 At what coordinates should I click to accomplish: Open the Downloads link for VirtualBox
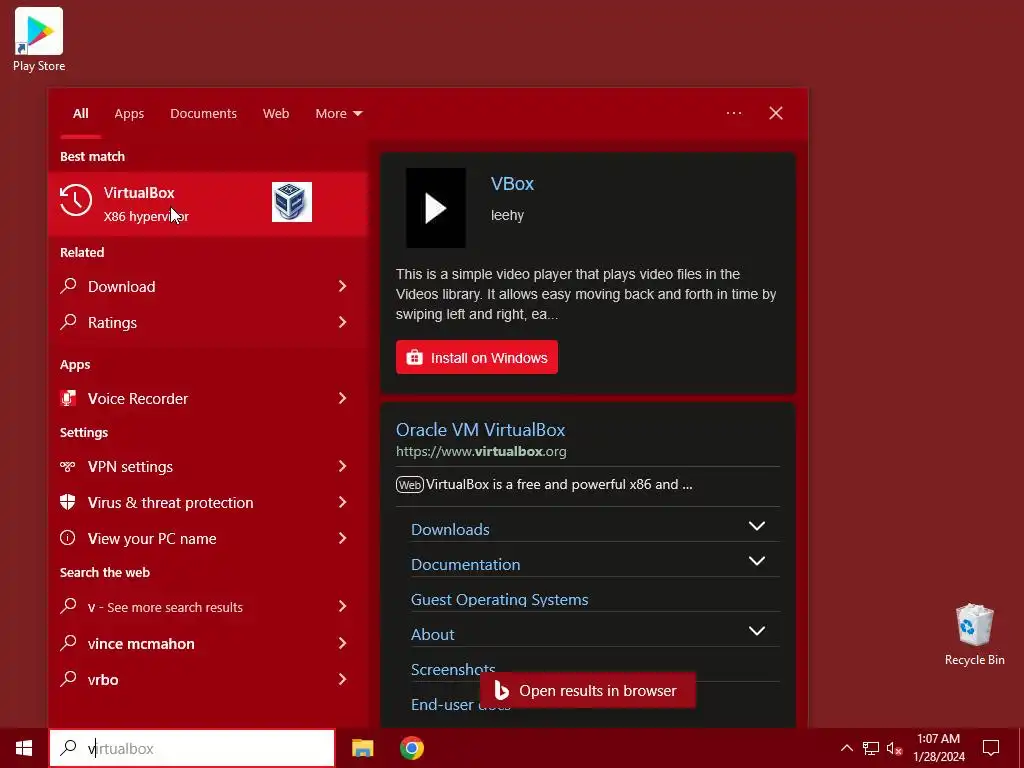click(x=450, y=529)
